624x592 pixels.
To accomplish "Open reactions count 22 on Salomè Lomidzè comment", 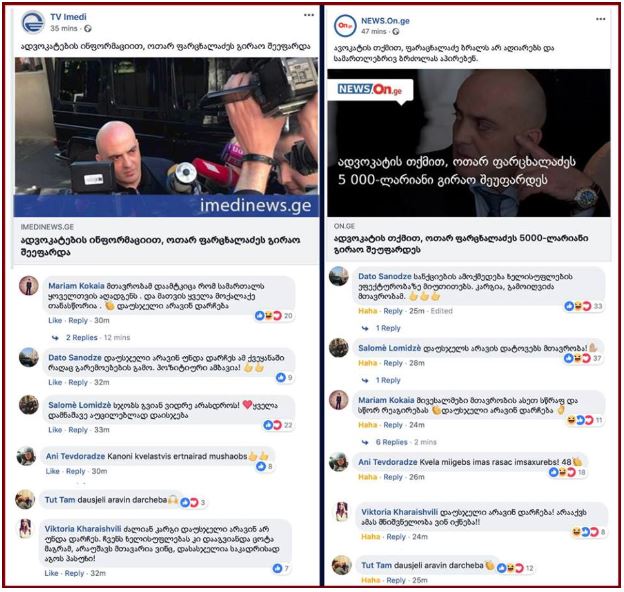I will point(288,425).
